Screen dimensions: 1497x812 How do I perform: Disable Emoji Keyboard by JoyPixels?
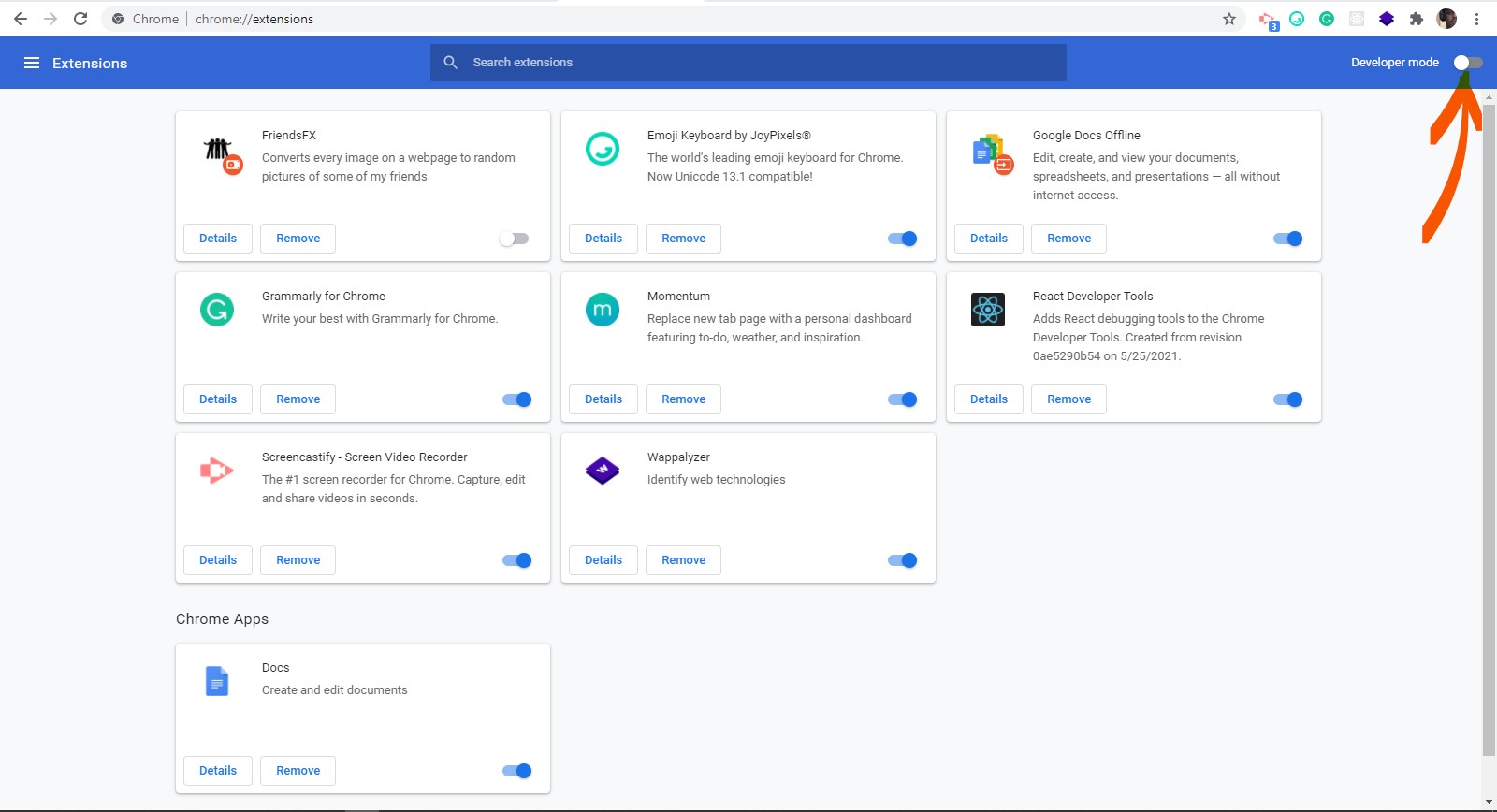(903, 239)
